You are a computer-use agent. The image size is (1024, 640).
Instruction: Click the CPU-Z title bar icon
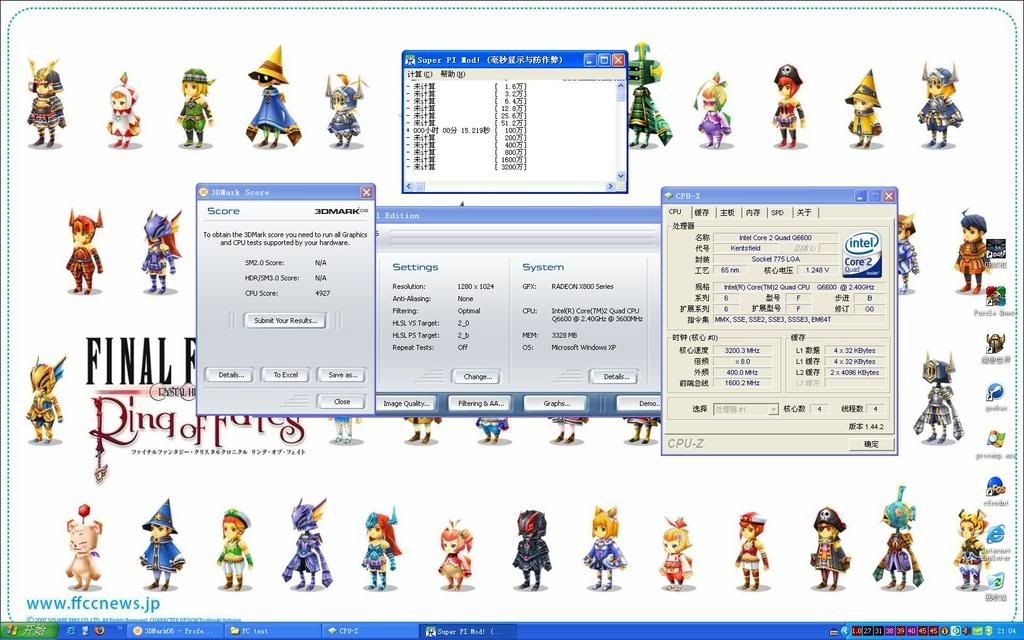[x=669, y=196]
